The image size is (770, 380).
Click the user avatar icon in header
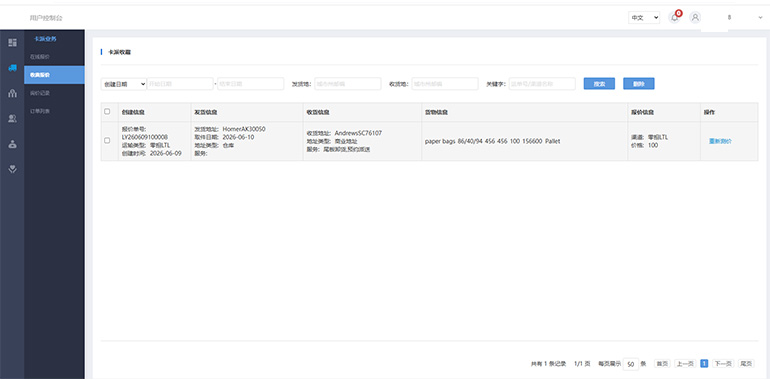(x=695, y=18)
